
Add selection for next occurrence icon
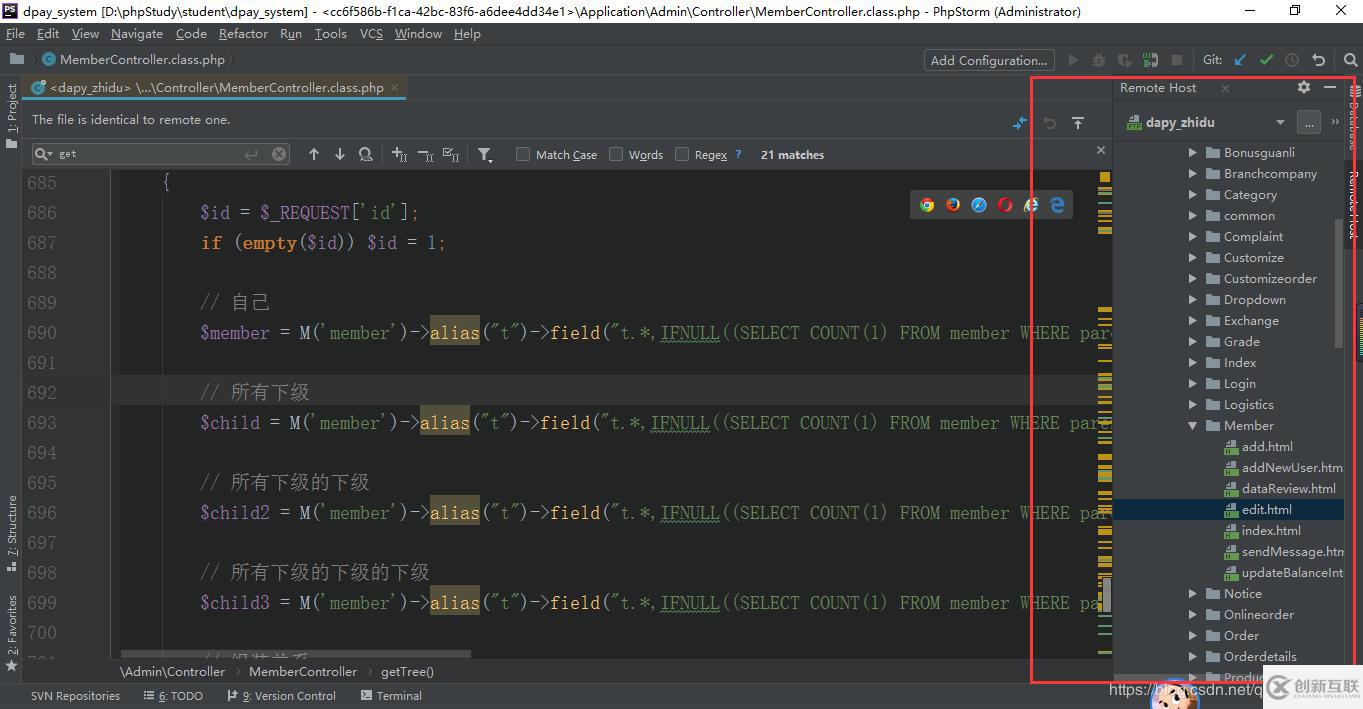pos(400,154)
